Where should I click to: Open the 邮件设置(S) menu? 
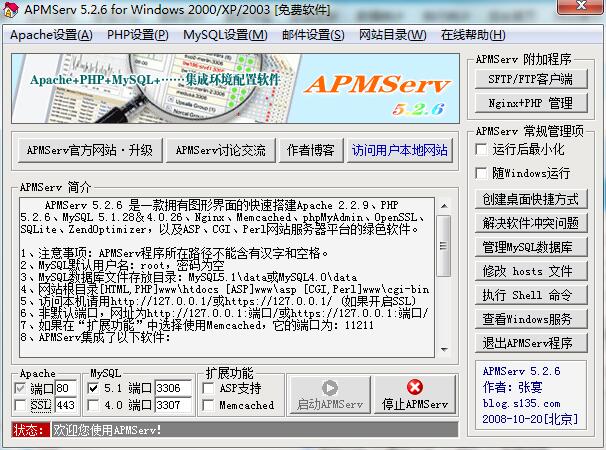click(x=313, y=35)
